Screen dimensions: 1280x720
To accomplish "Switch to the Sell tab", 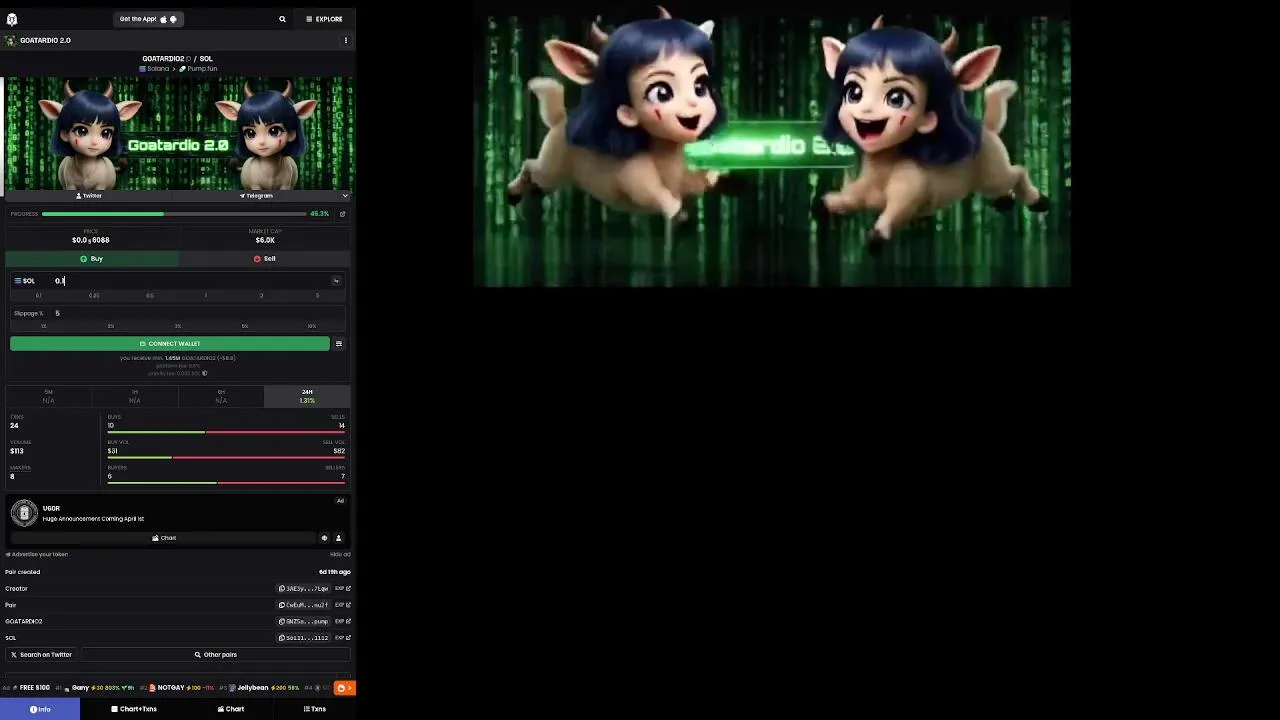I will 265,259.
